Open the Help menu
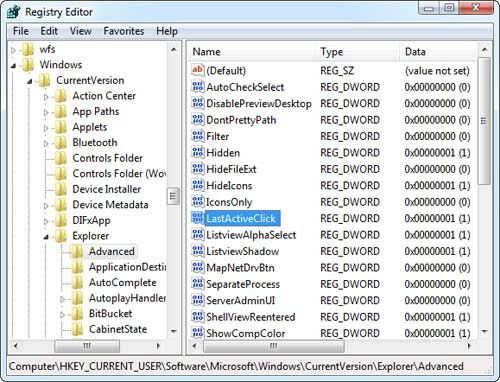The image size is (500, 382). click(x=167, y=31)
